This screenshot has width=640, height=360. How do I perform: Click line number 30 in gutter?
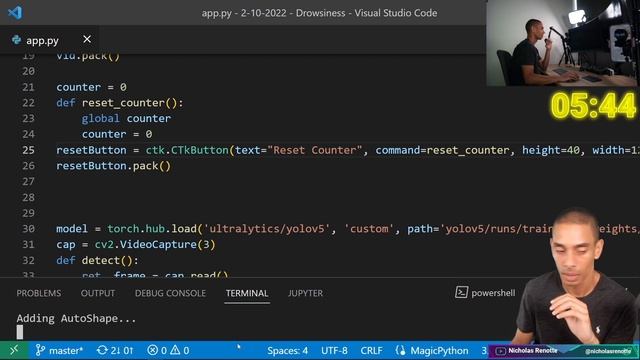pyautogui.click(x=29, y=229)
